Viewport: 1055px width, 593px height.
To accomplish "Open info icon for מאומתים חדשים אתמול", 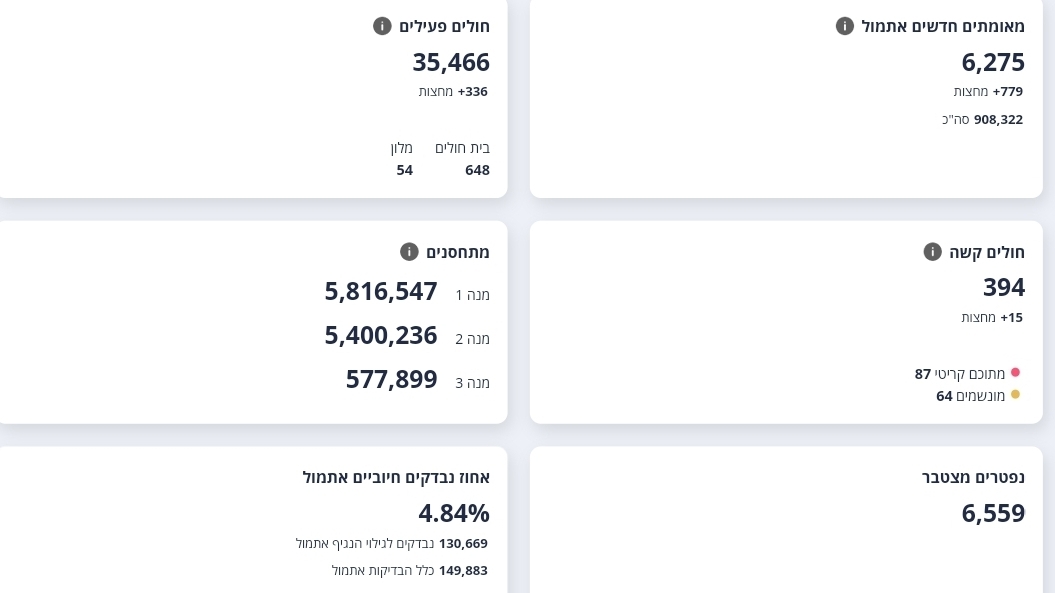I will (845, 26).
